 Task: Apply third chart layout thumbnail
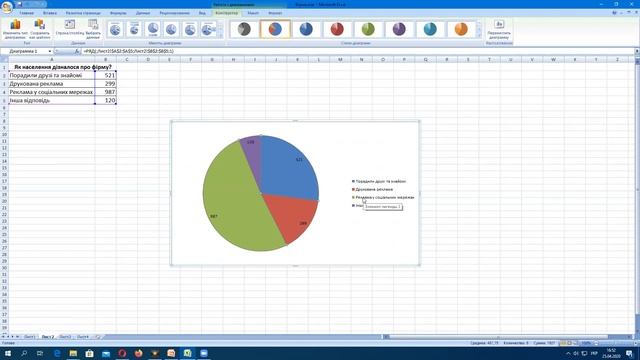[153, 29]
